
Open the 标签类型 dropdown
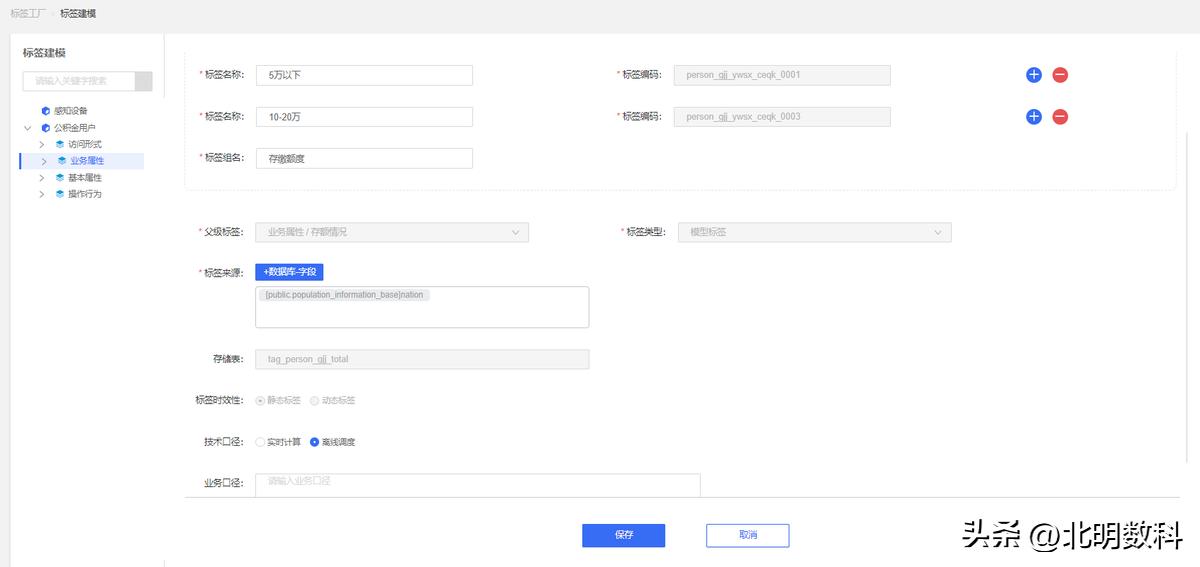pyautogui.click(x=814, y=232)
